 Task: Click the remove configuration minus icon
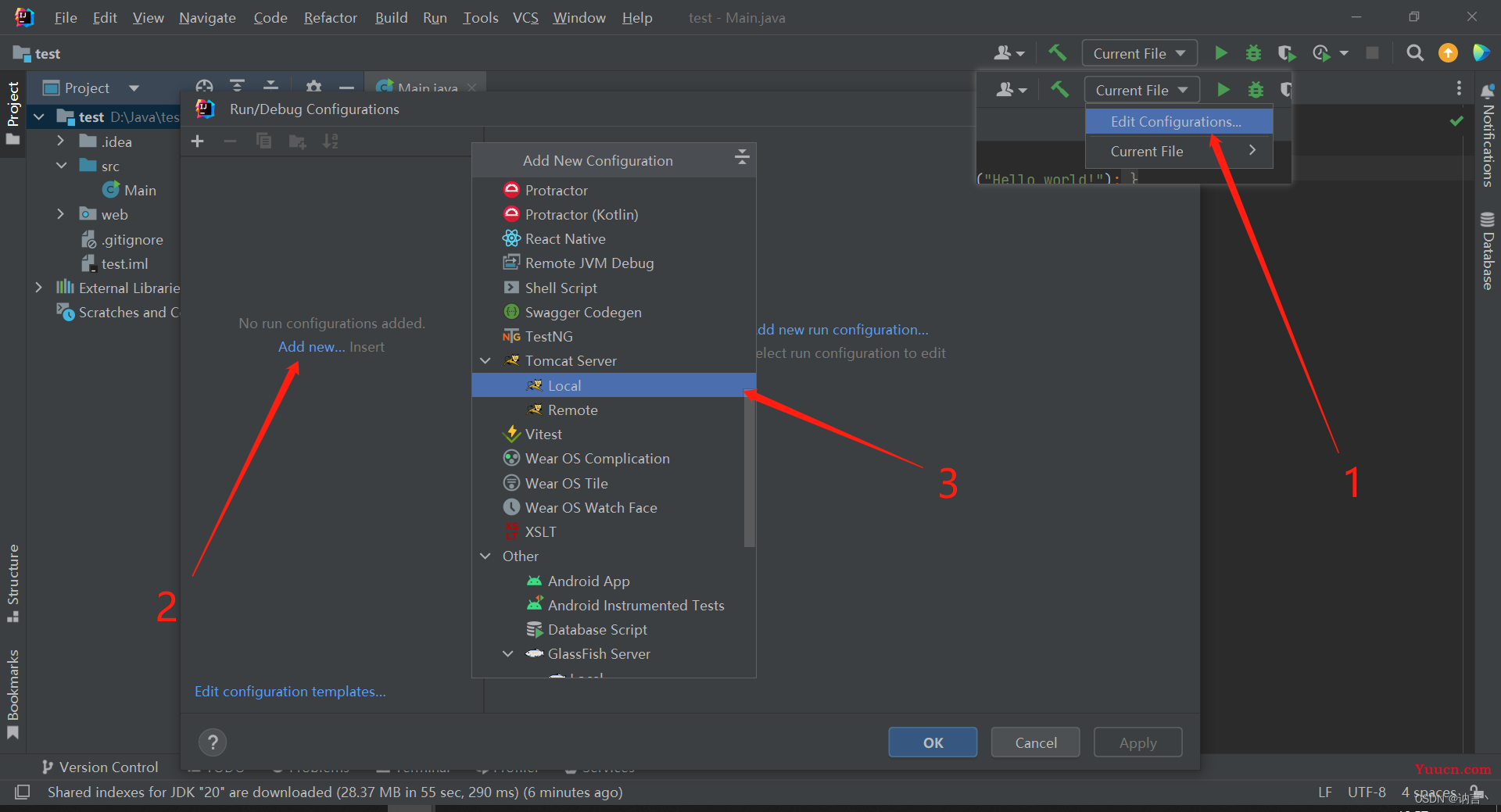pos(230,141)
